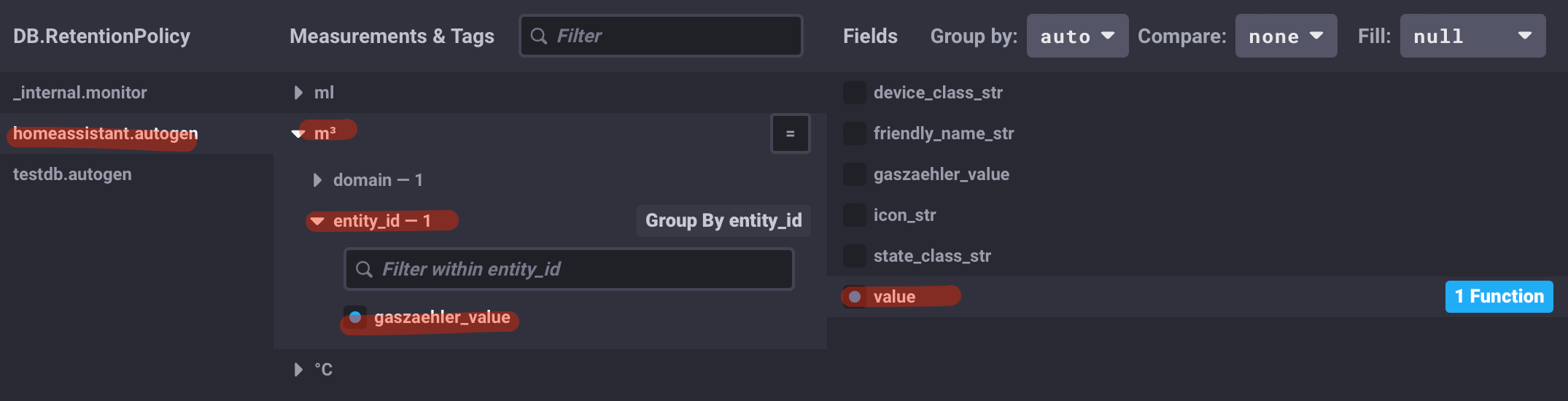Click the equals operator icon beside m³
The height and width of the screenshot is (401, 1568).
(790, 134)
